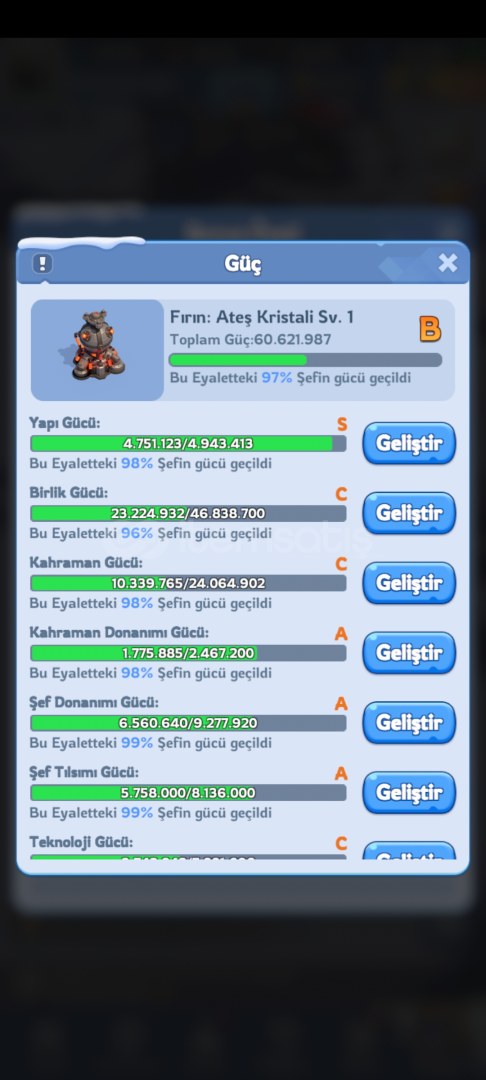
Task: Tap the Birlik Gücü progress bar
Action: coord(188,513)
